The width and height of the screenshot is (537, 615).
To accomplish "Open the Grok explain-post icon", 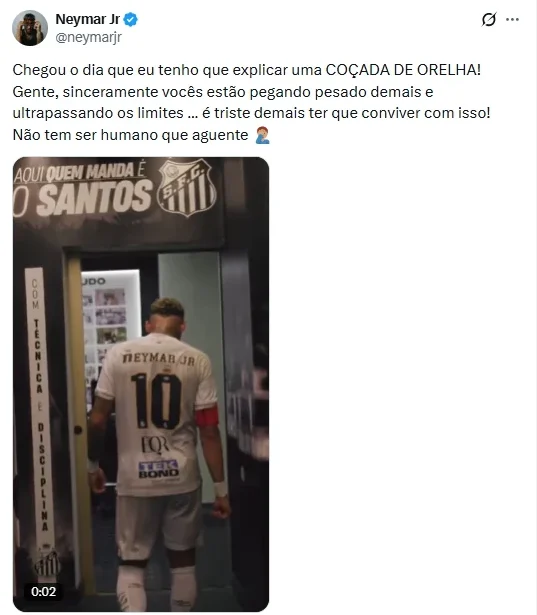I will [x=489, y=19].
